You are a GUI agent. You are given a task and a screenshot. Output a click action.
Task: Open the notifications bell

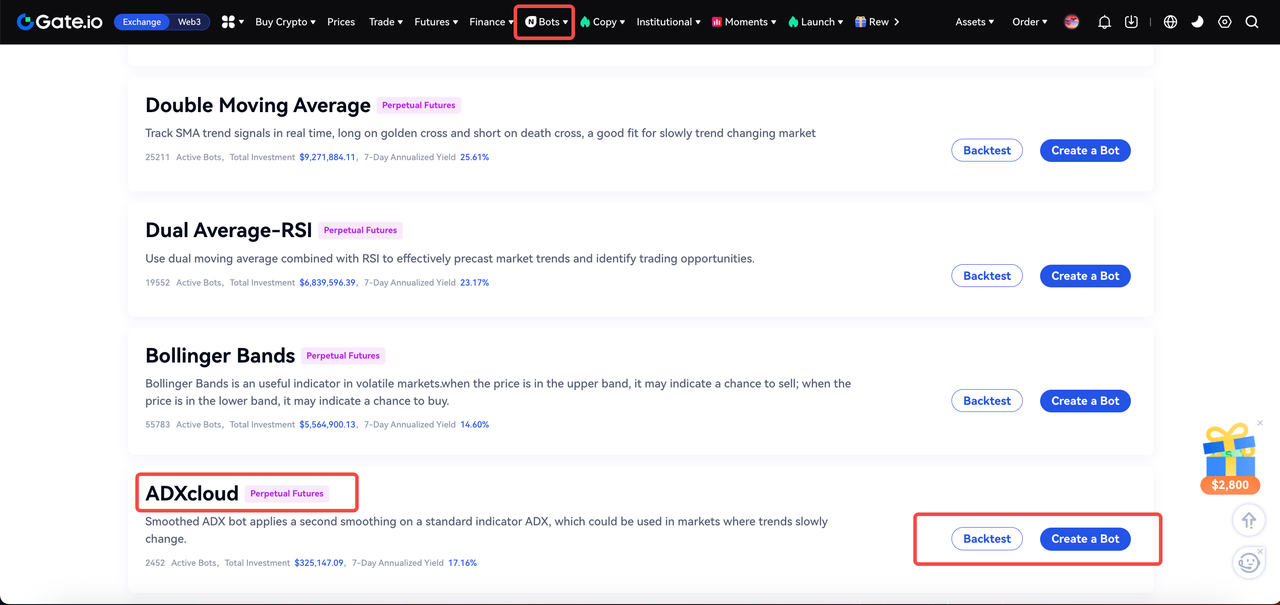point(1104,22)
